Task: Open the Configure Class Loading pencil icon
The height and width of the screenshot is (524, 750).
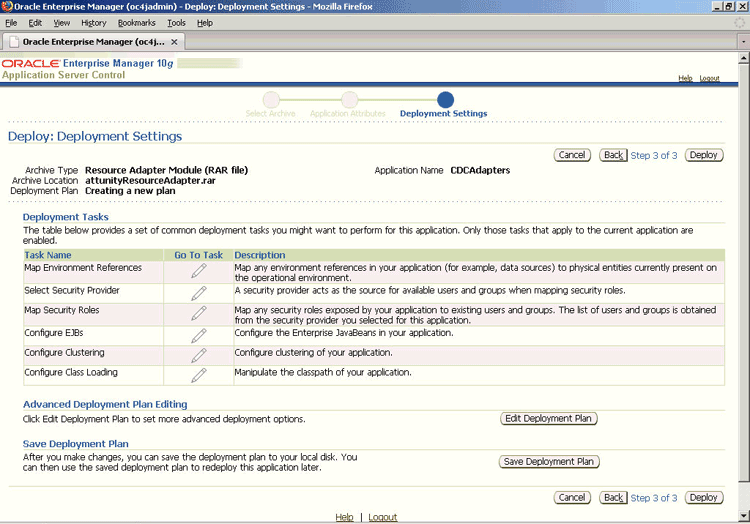Action: tap(199, 375)
